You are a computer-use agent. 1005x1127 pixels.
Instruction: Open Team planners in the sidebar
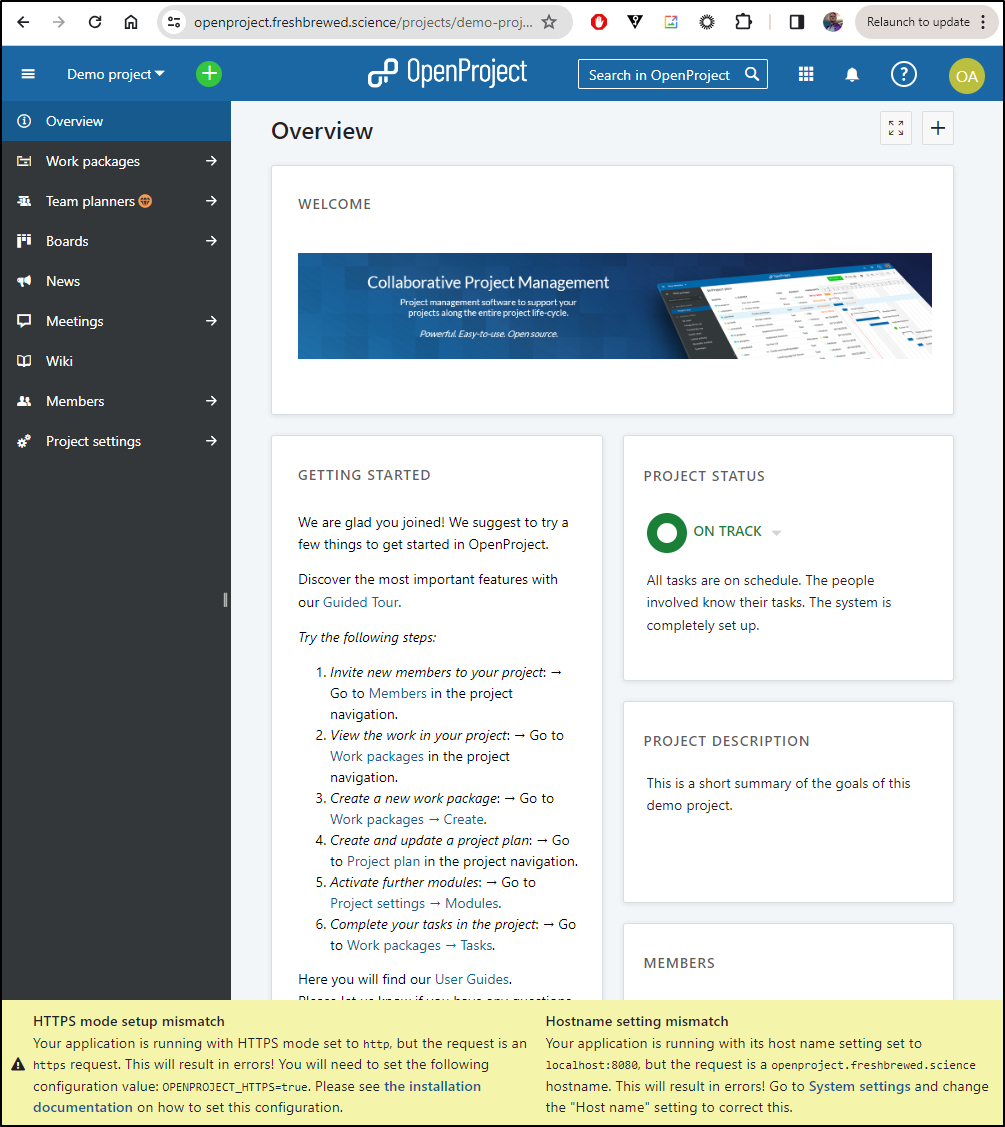(x=91, y=201)
